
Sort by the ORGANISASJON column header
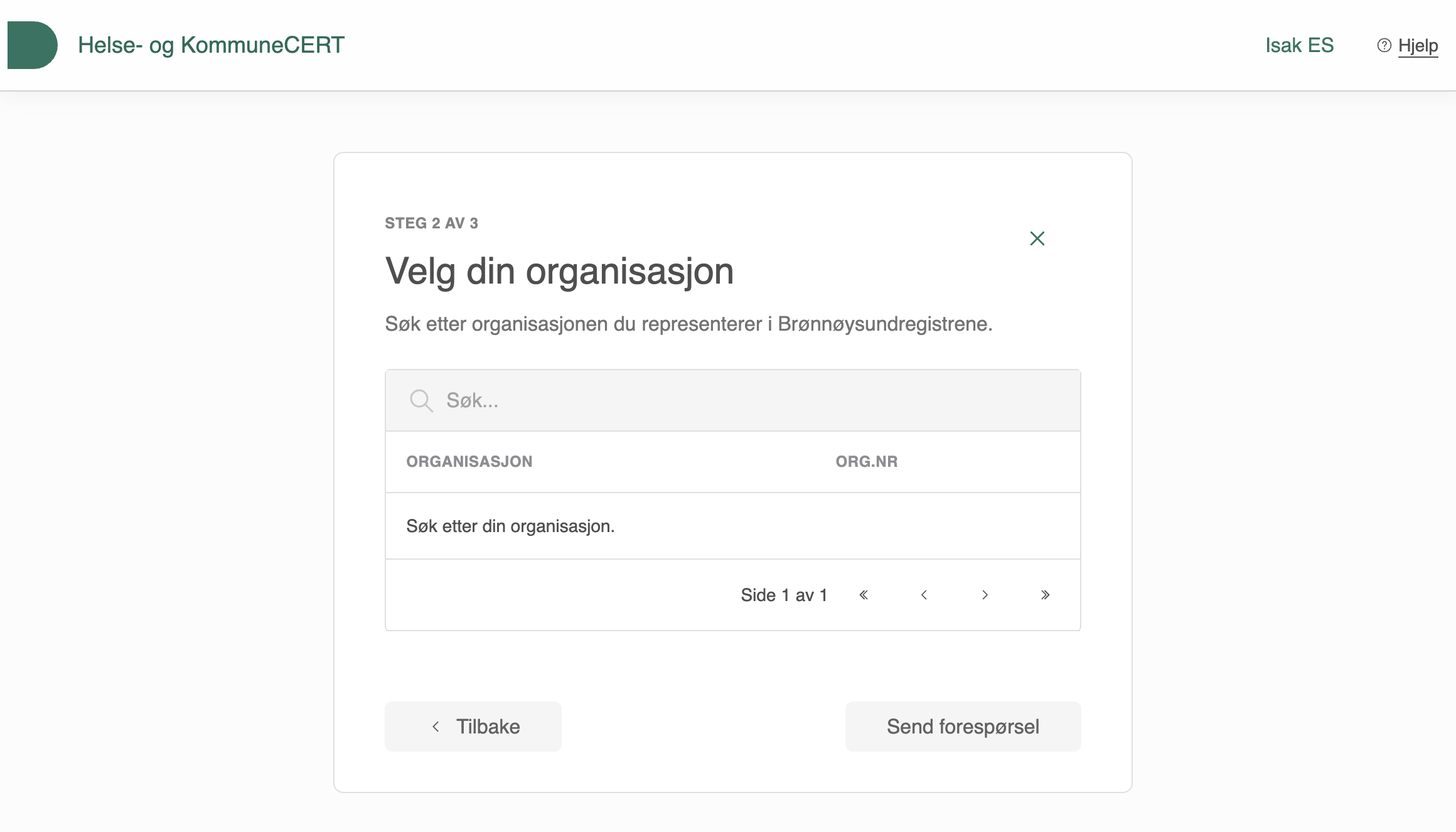coord(469,462)
